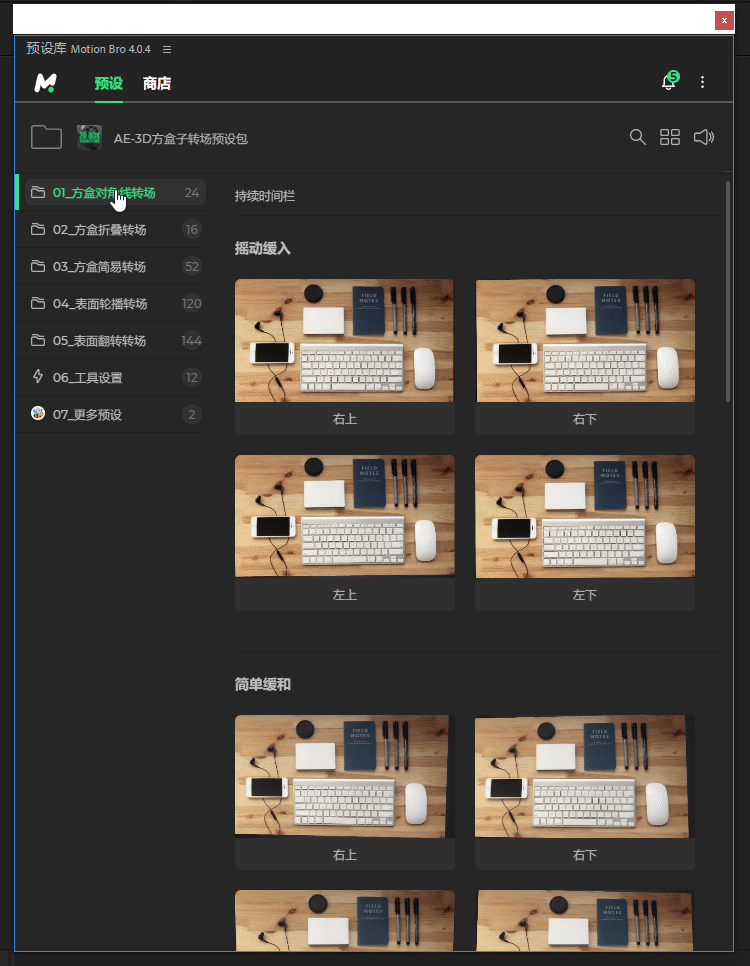Open the search magnifier
The height and width of the screenshot is (966, 750).
[638, 137]
